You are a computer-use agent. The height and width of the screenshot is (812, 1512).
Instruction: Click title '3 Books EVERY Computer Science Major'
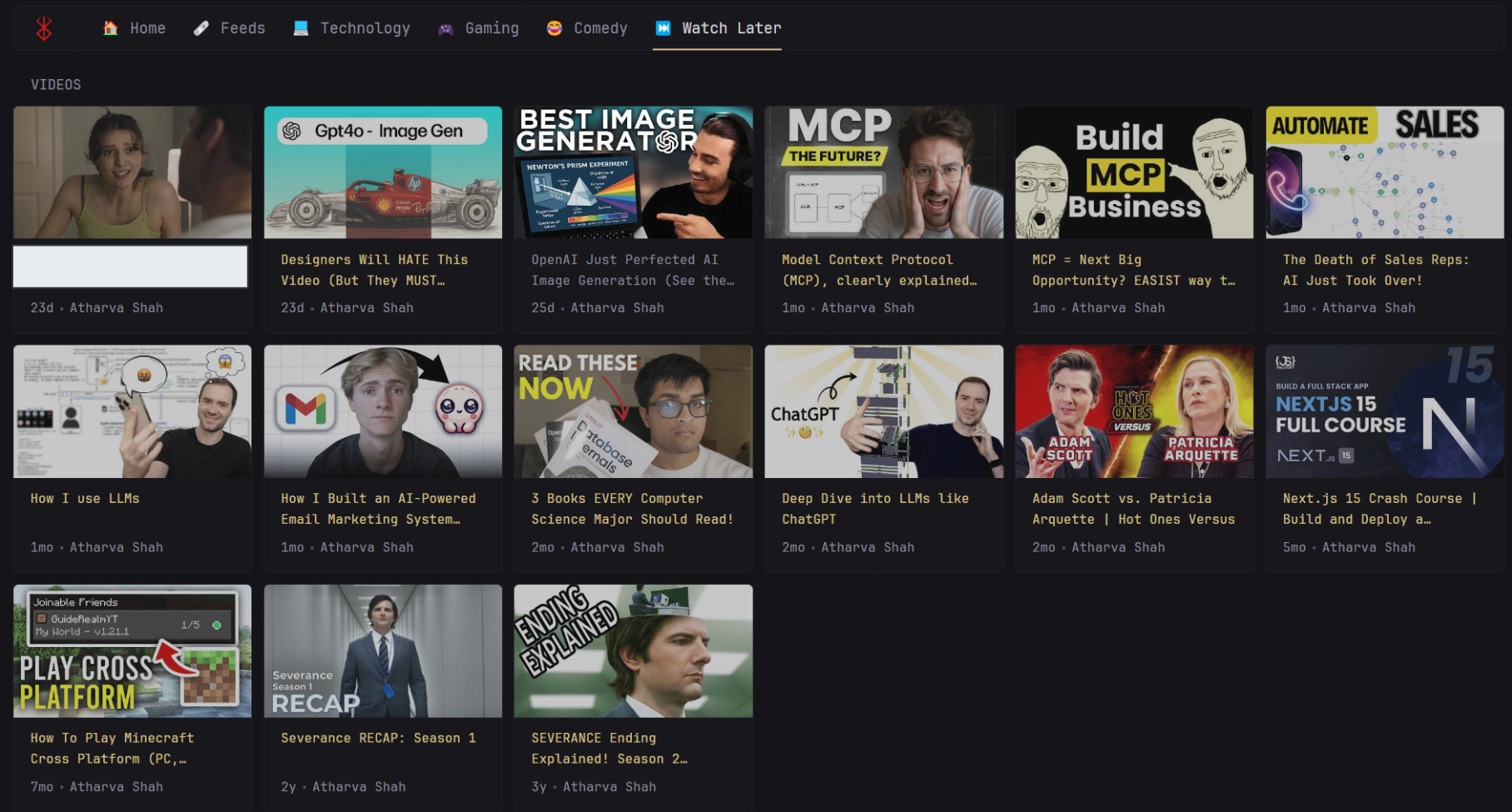(x=633, y=509)
